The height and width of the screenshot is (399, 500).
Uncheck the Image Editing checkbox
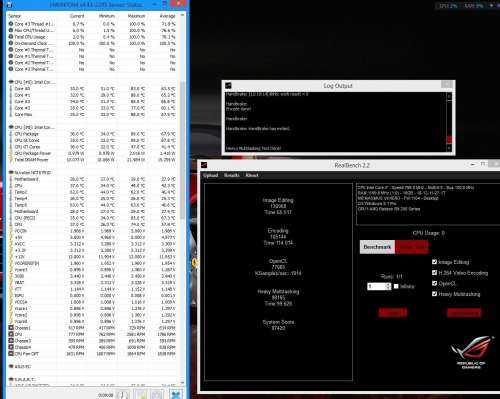pyautogui.click(x=434, y=262)
